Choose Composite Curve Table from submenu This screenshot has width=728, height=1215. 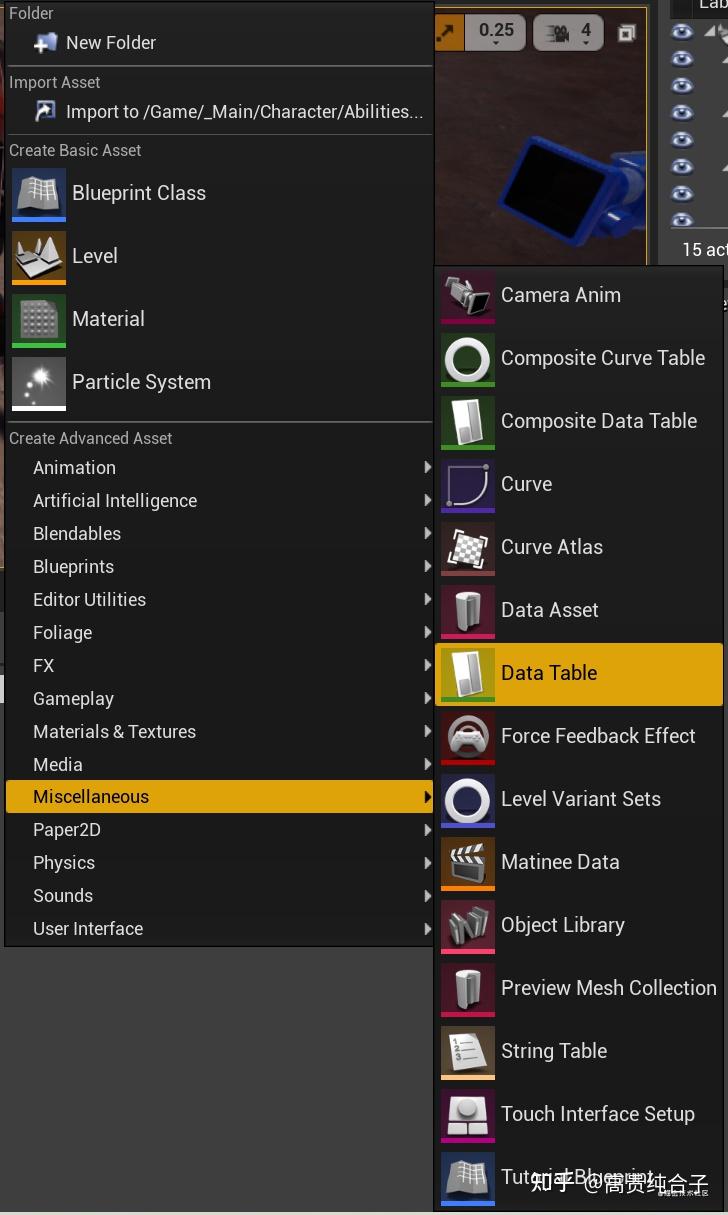tap(602, 358)
